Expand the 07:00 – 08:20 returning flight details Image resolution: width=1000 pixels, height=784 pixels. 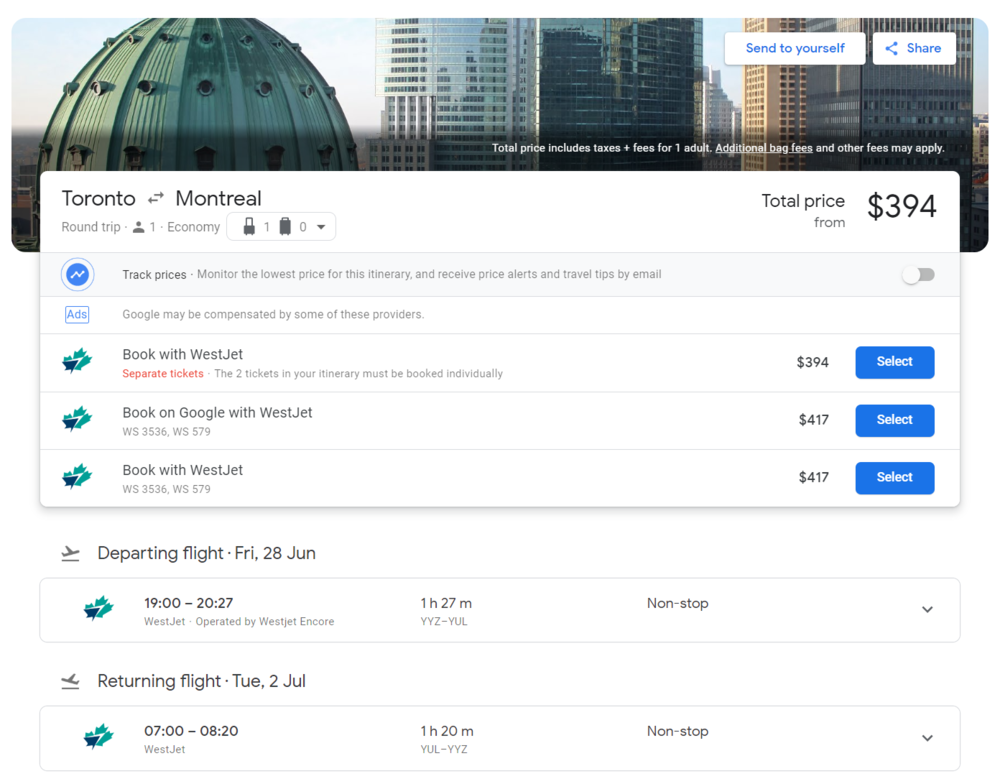click(x=927, y=738)
